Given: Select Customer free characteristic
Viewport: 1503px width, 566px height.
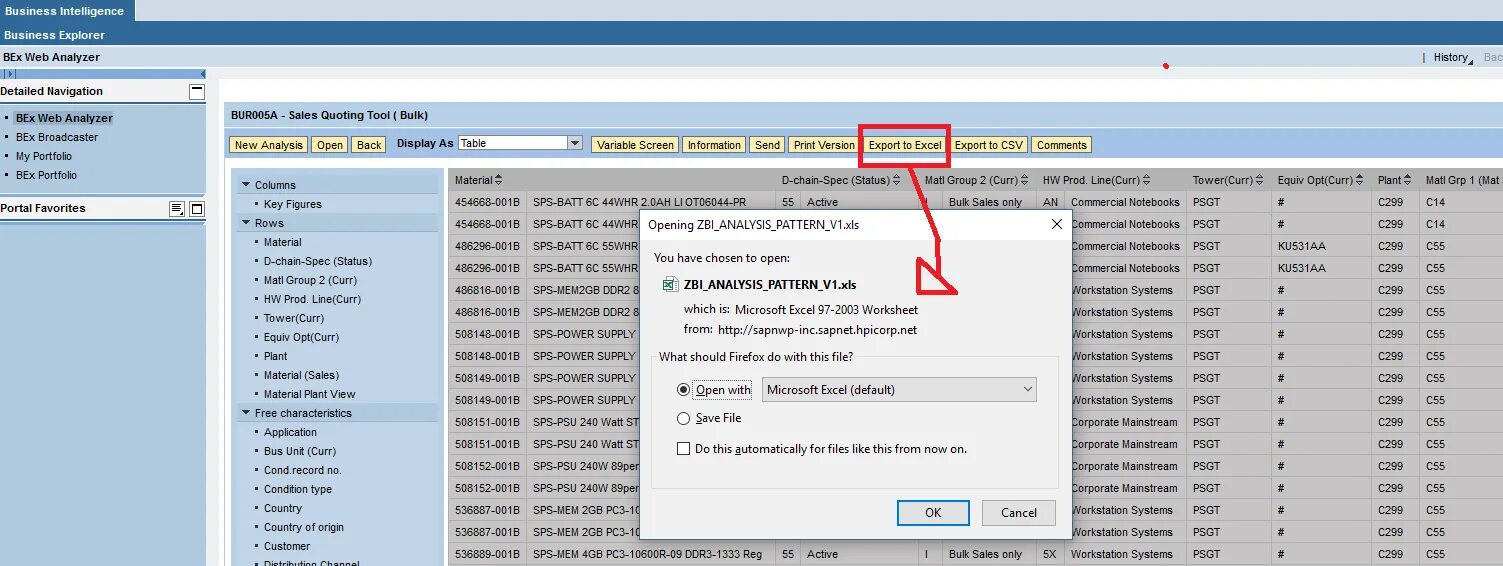Looking at the screenshot, I should pyautogui.click(x=287, y=546).
